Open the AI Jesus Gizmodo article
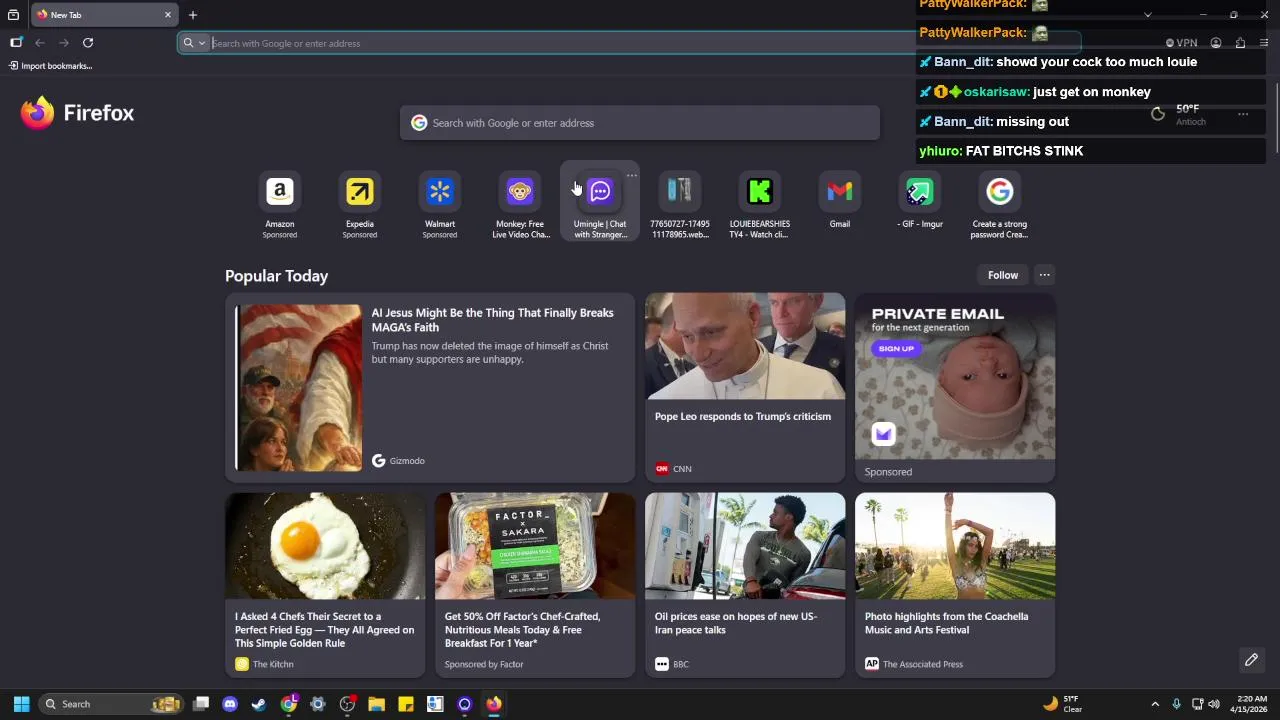The width and height of the screenshot is (1280, 720). (x=430, y=387)
